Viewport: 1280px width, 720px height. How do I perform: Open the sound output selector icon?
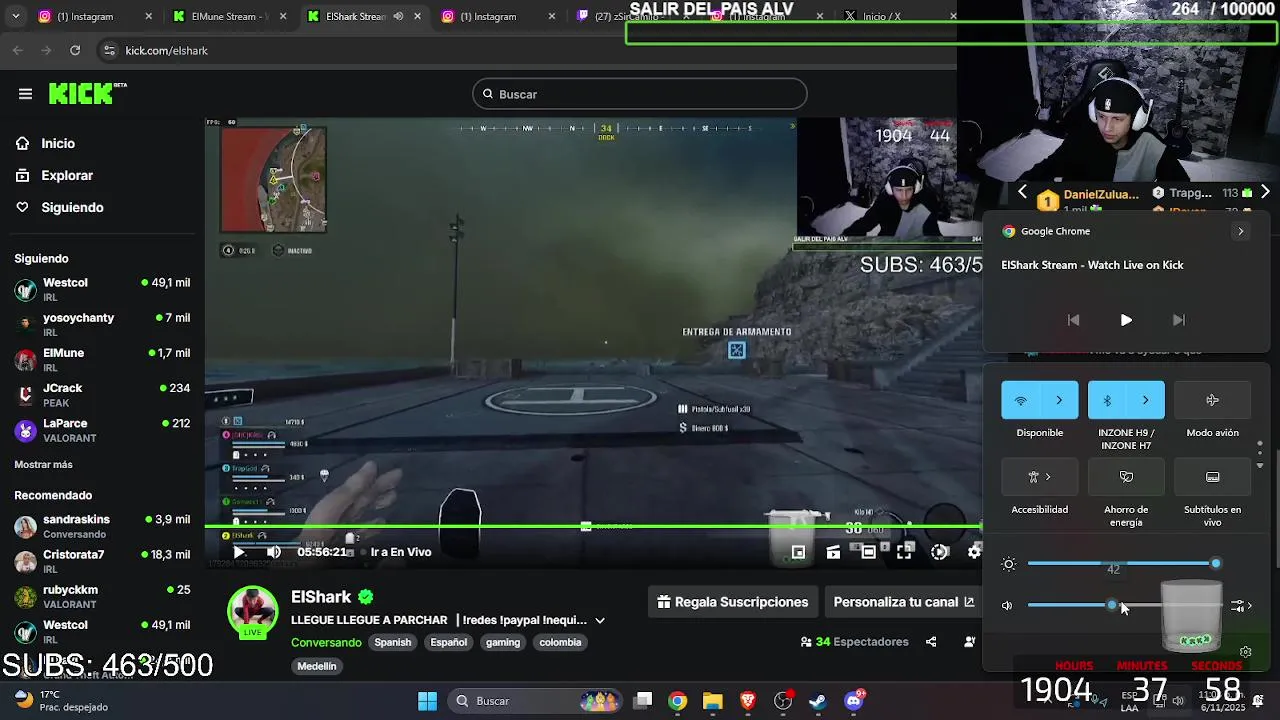1241,606
